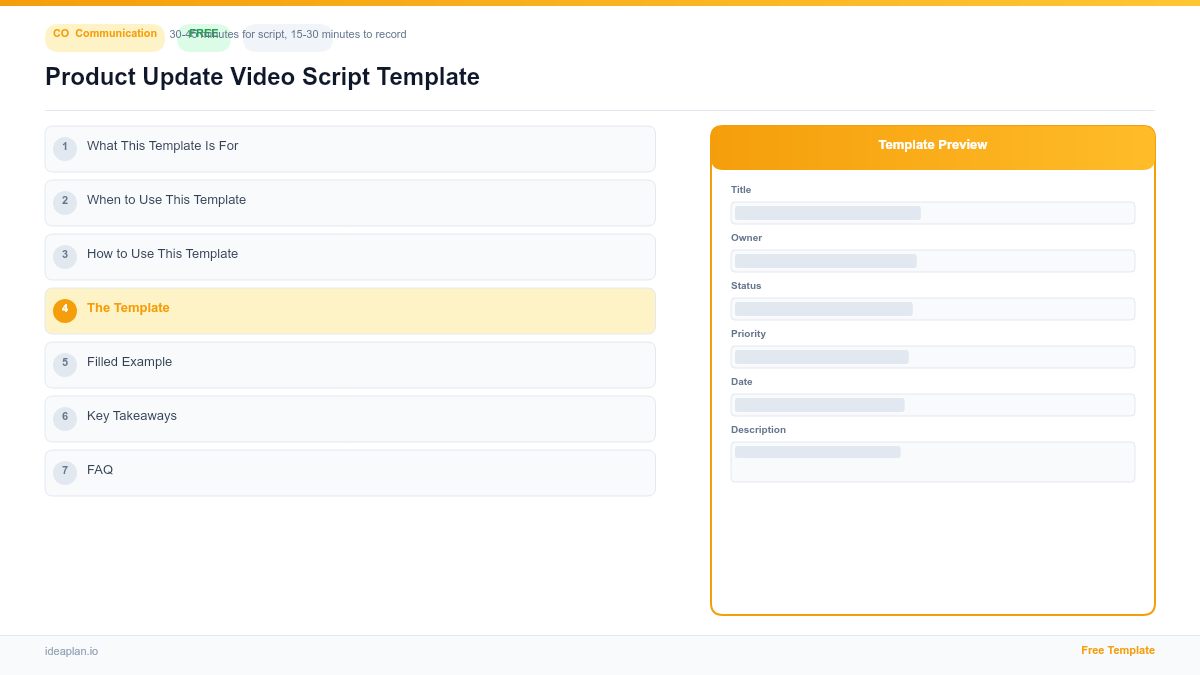Click the 'Template Preview' header
1200x675 pixels.
tap(933, 147)
